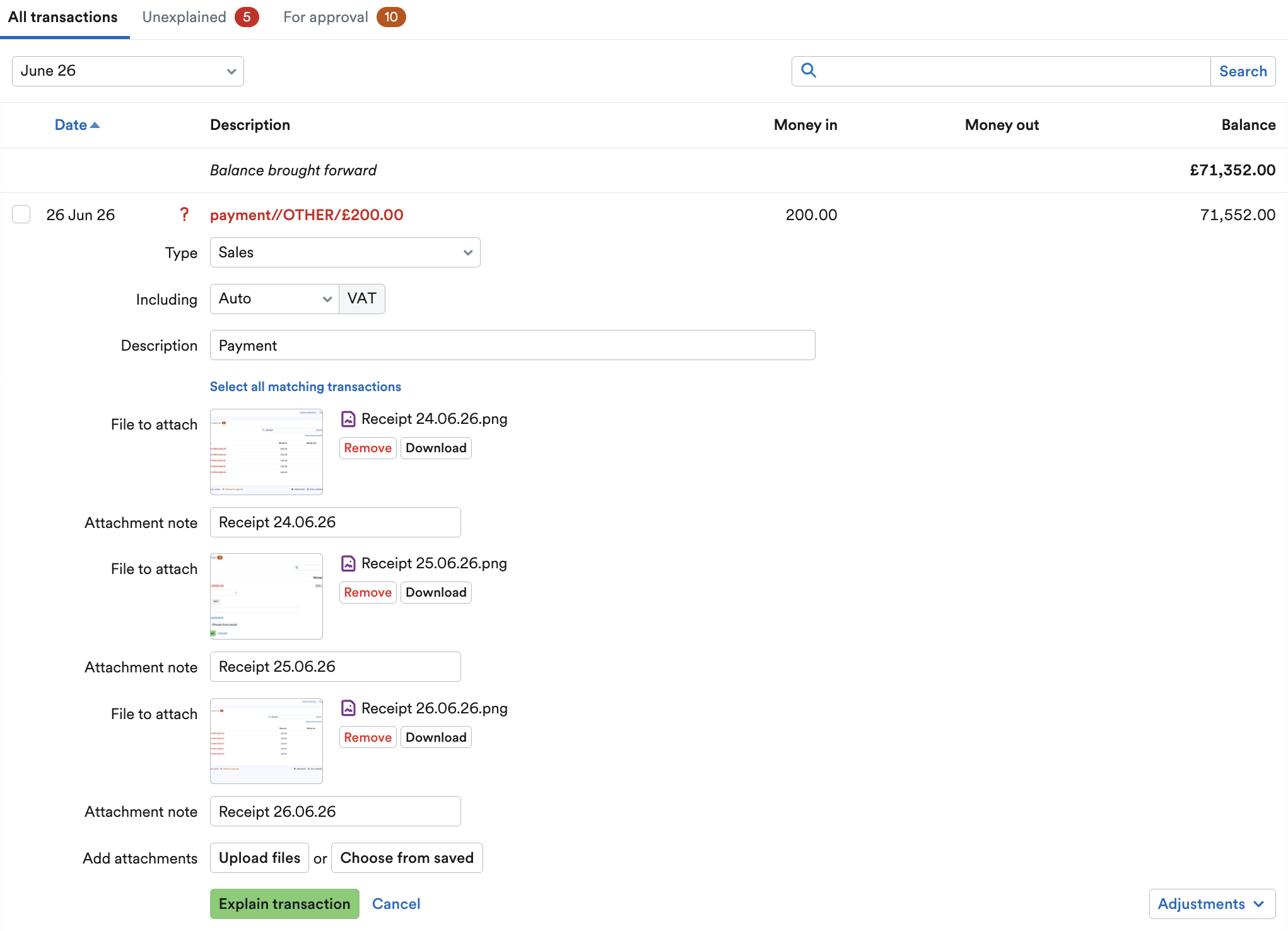Open the For approval tab
This screenshot has width=1288, height=931.
coord(344,17)
